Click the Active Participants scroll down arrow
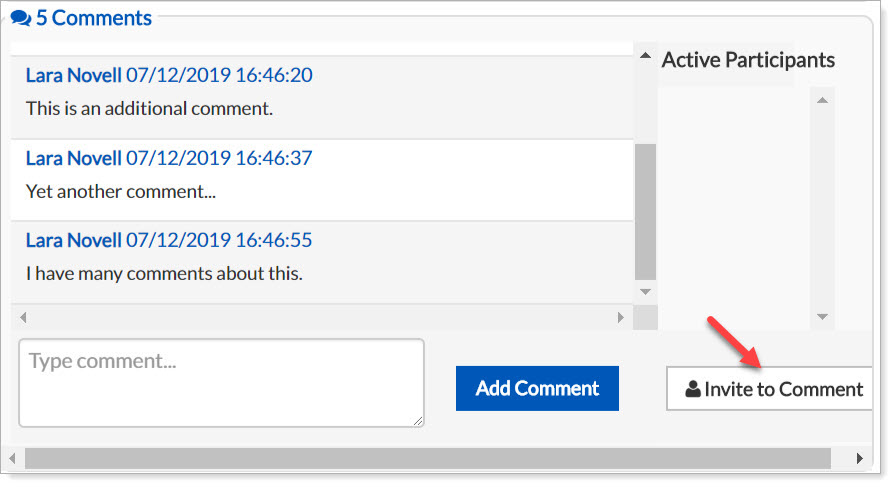Screen dimensions: 894x487 pos(822,317)
